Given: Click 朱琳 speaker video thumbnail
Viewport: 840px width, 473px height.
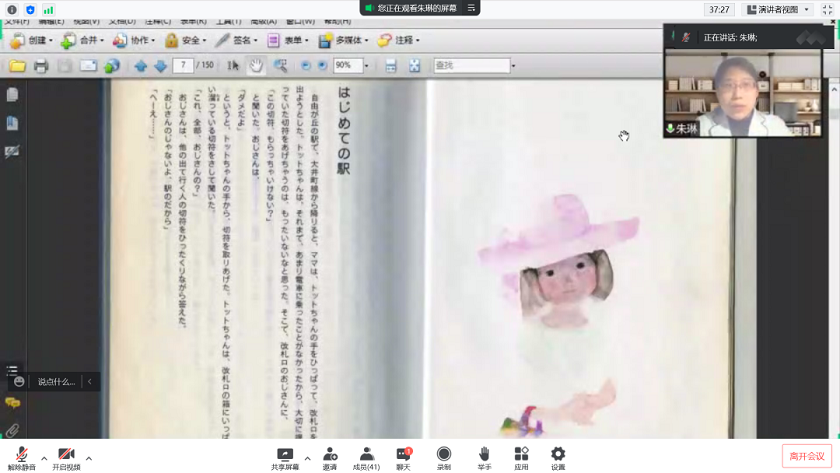Looking at the screenshot, I should click(742, 93).
